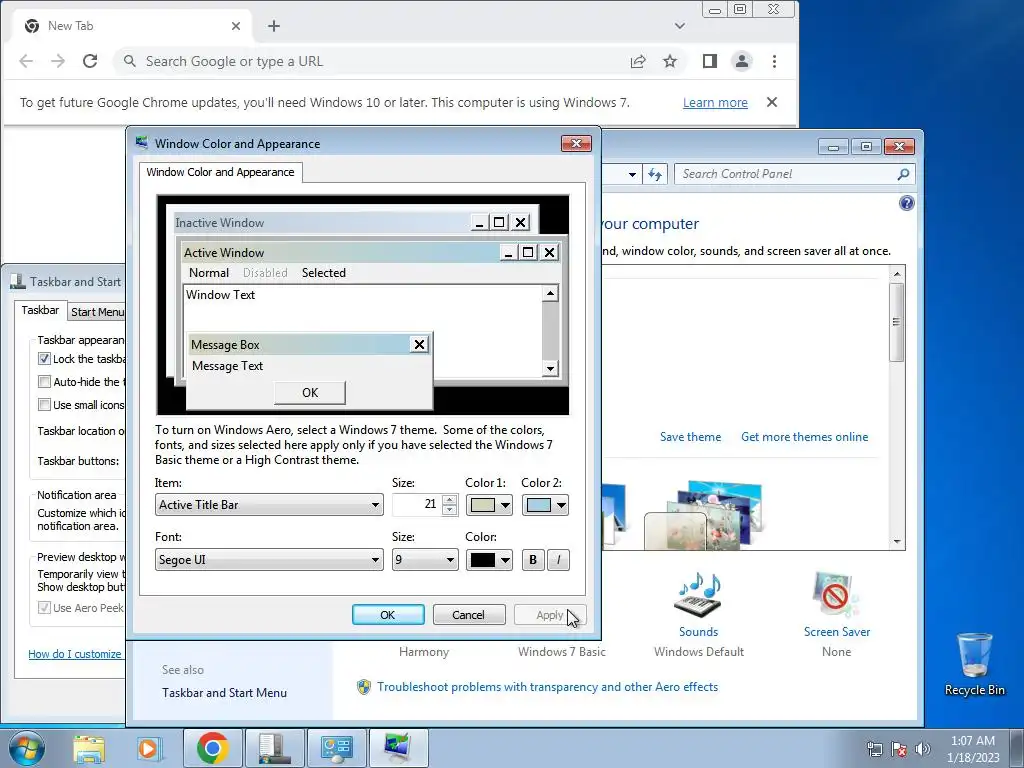Switch to the Start Menu tab
This screenshot has height=768, width=1024.
(97, 312)
